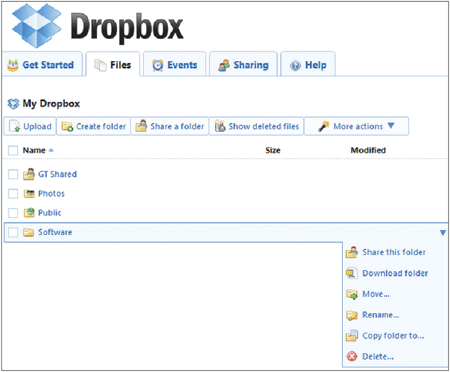
Task: Click the Software folder icon
Action: 29,232
